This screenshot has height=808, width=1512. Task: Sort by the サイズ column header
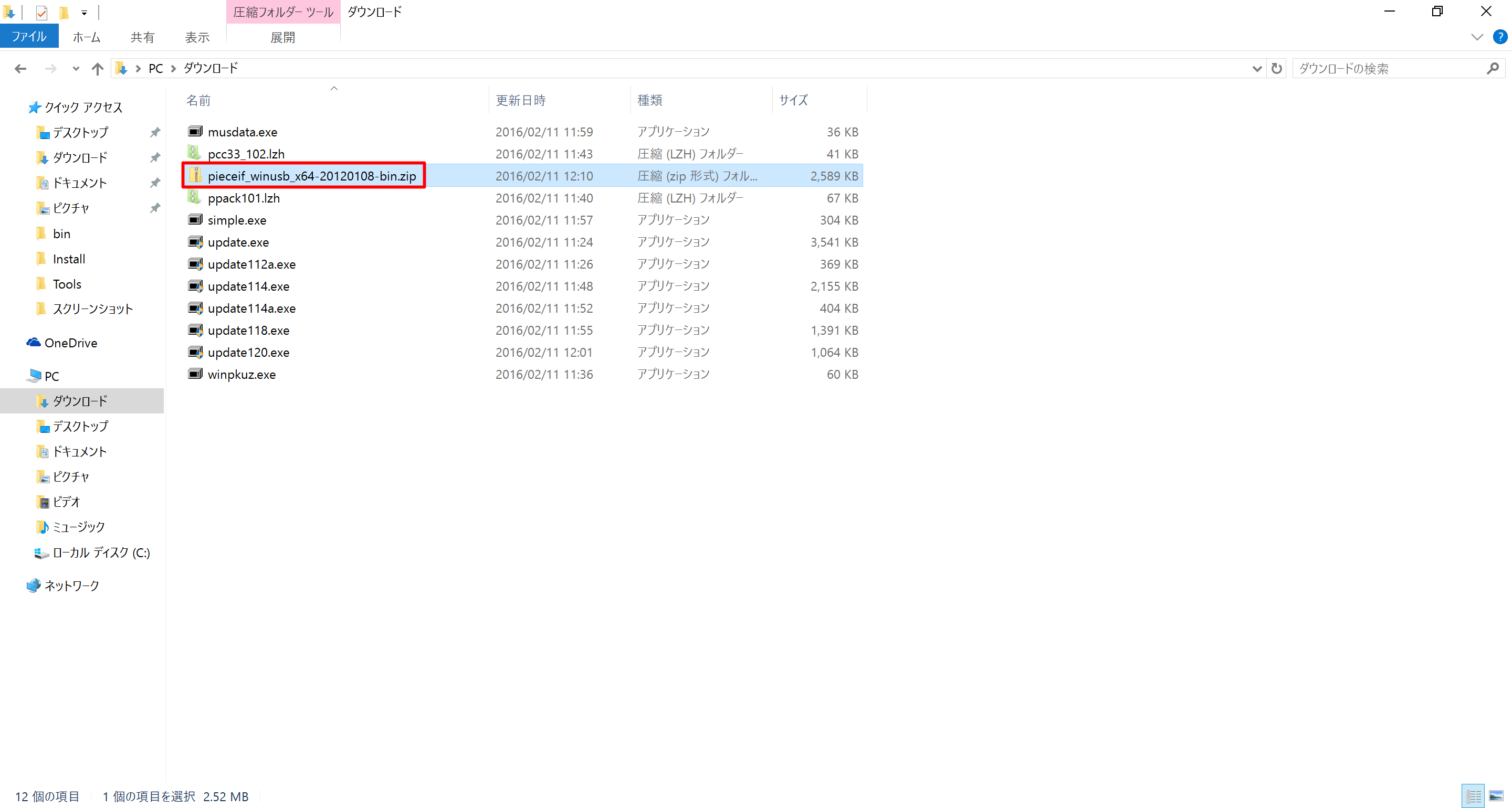click(x=793, y=100)
